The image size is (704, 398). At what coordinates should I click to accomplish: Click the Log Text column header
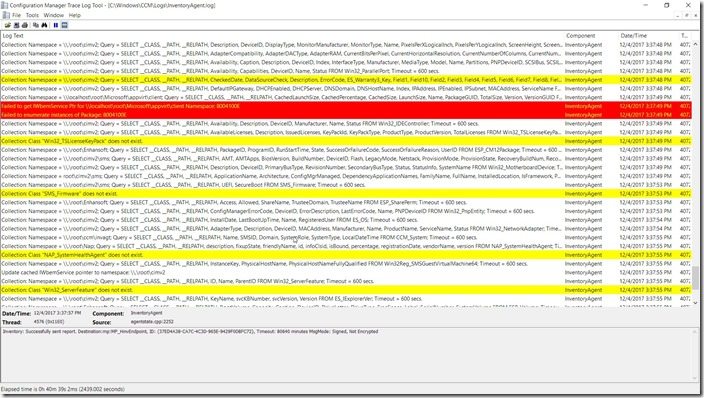coord(282,35)
